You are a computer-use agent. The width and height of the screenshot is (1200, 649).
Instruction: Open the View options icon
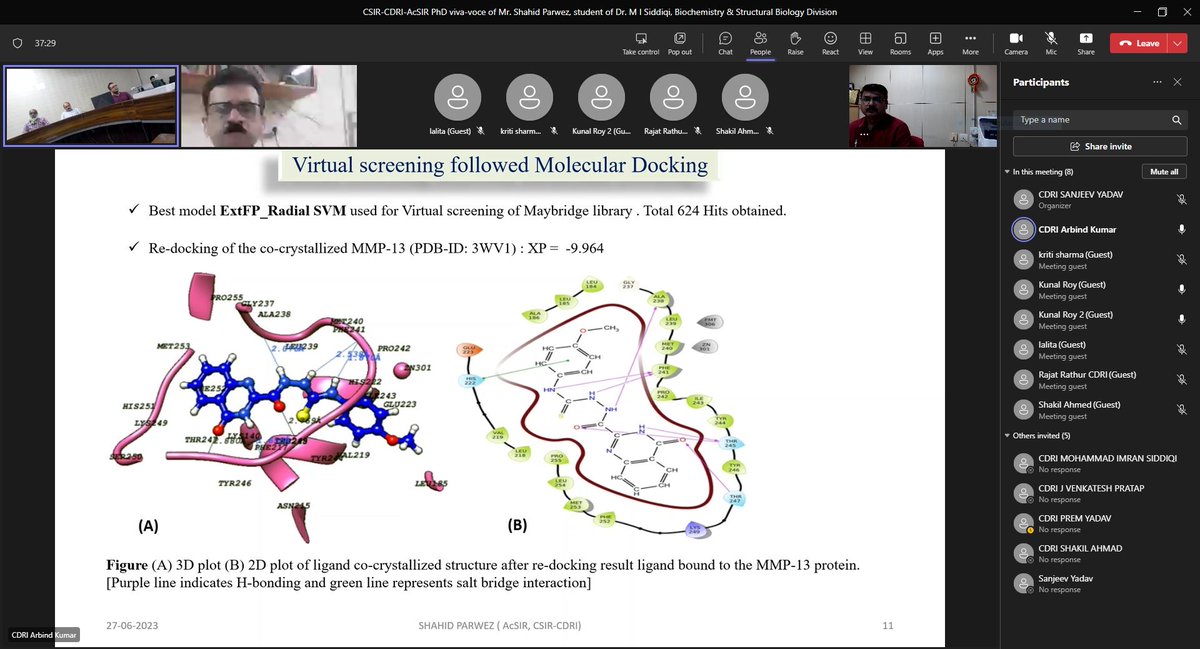(x=865, y=42)
